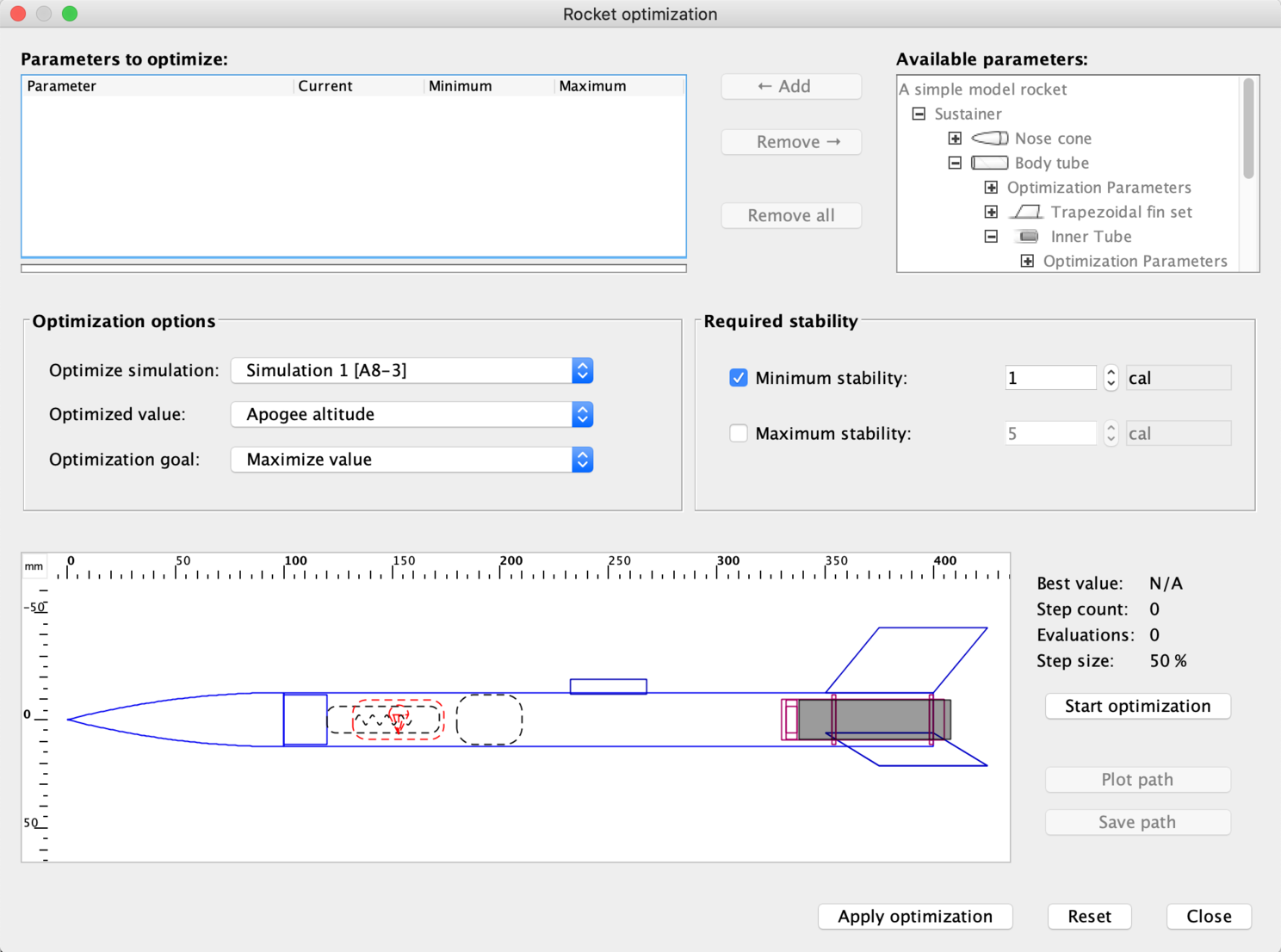This screenshot has width=1281, height=952.
Task: Expand Body tube Optimization Parameters node
Action: [x=991, y=188]
